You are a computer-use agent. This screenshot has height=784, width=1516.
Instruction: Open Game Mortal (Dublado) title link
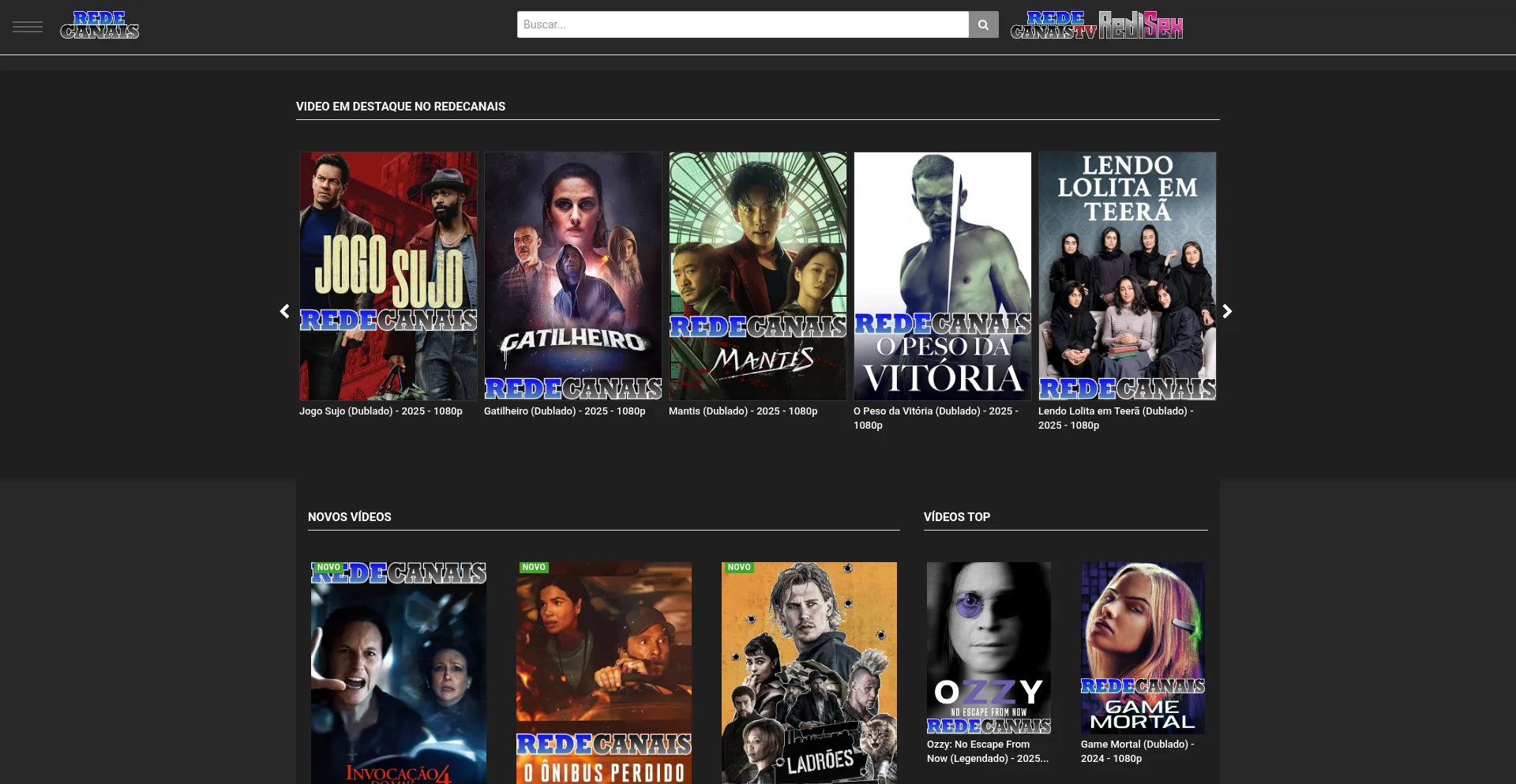coord(1137,752)
